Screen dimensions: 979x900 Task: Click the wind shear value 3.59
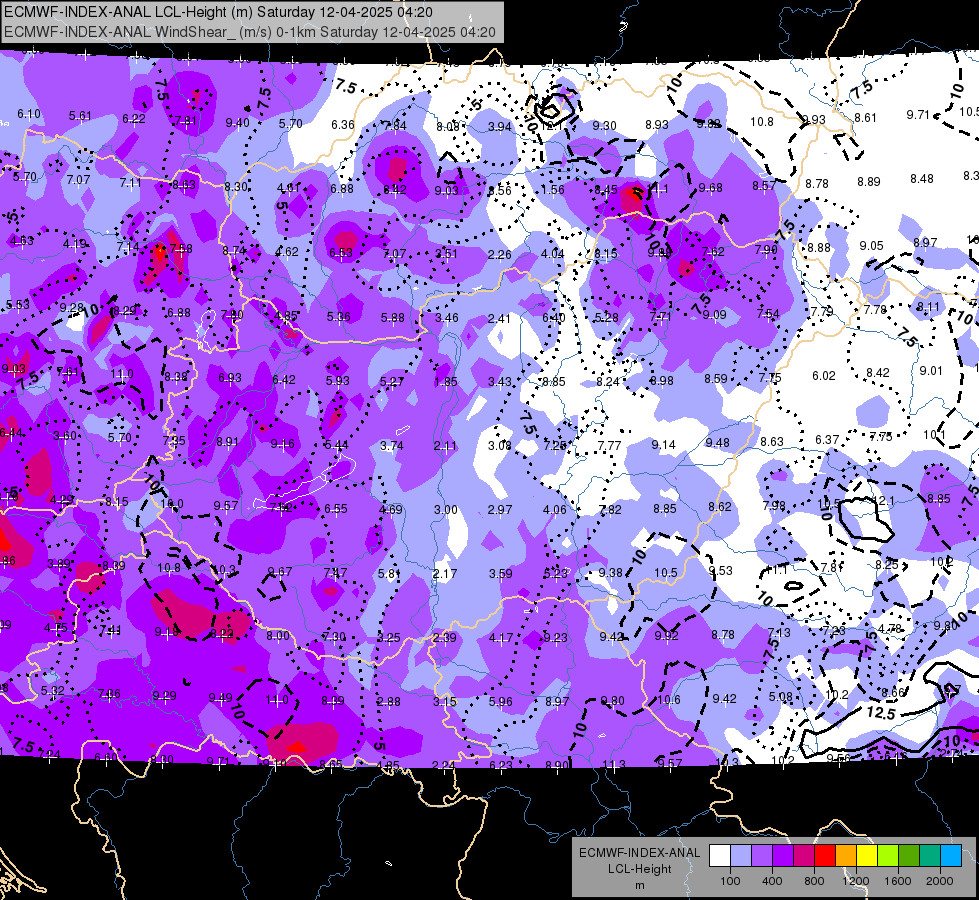point(501,573)
